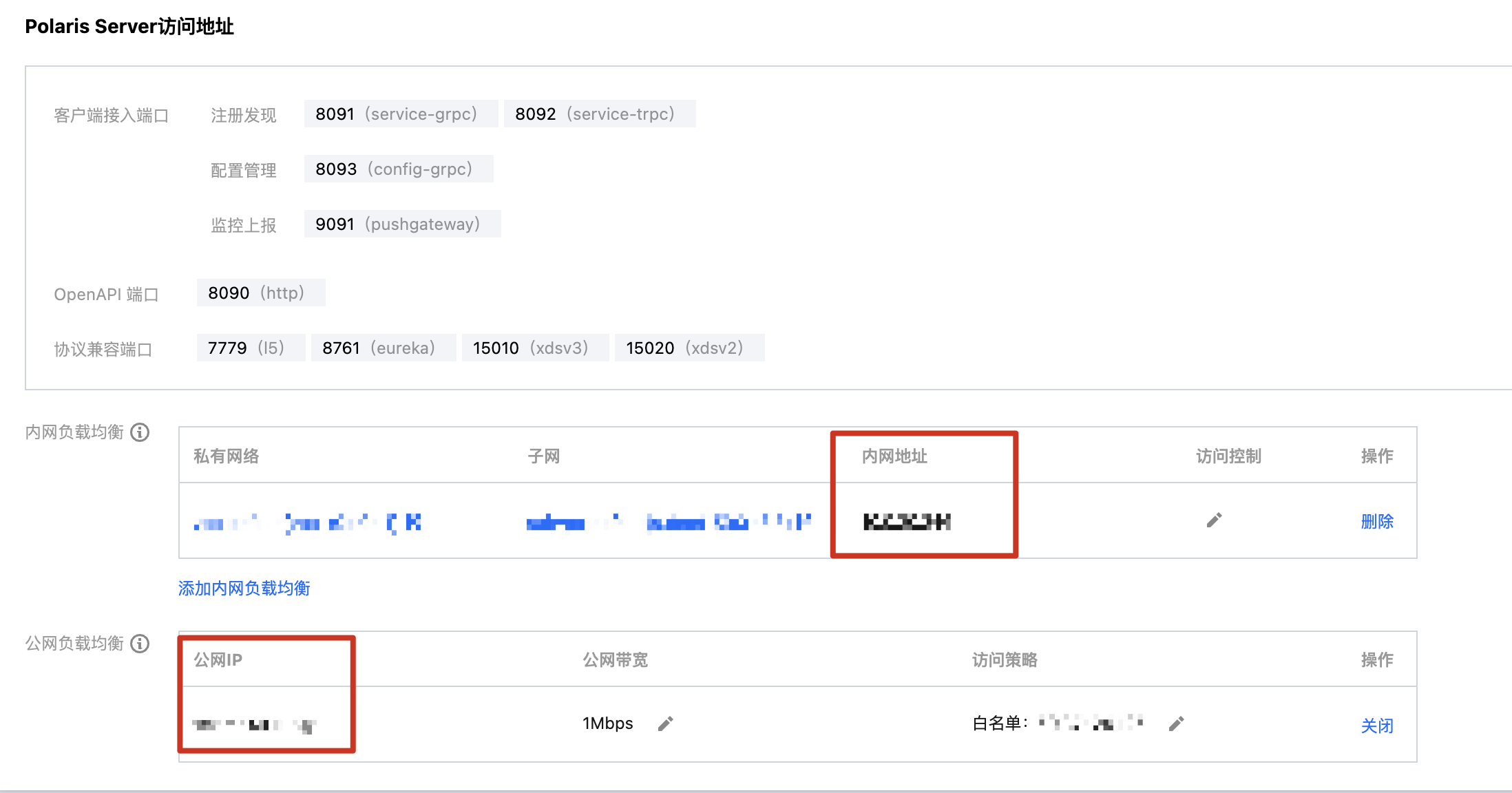Select 7779 (l5) port tag
Screen dimensions: 1512x793
[251, 348]
